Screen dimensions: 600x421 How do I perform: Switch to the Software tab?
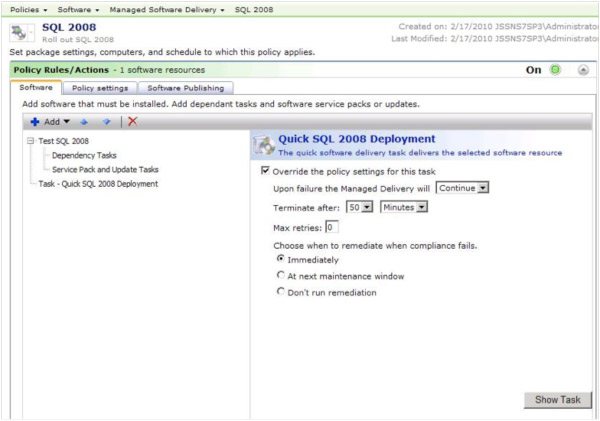(36, 88)
